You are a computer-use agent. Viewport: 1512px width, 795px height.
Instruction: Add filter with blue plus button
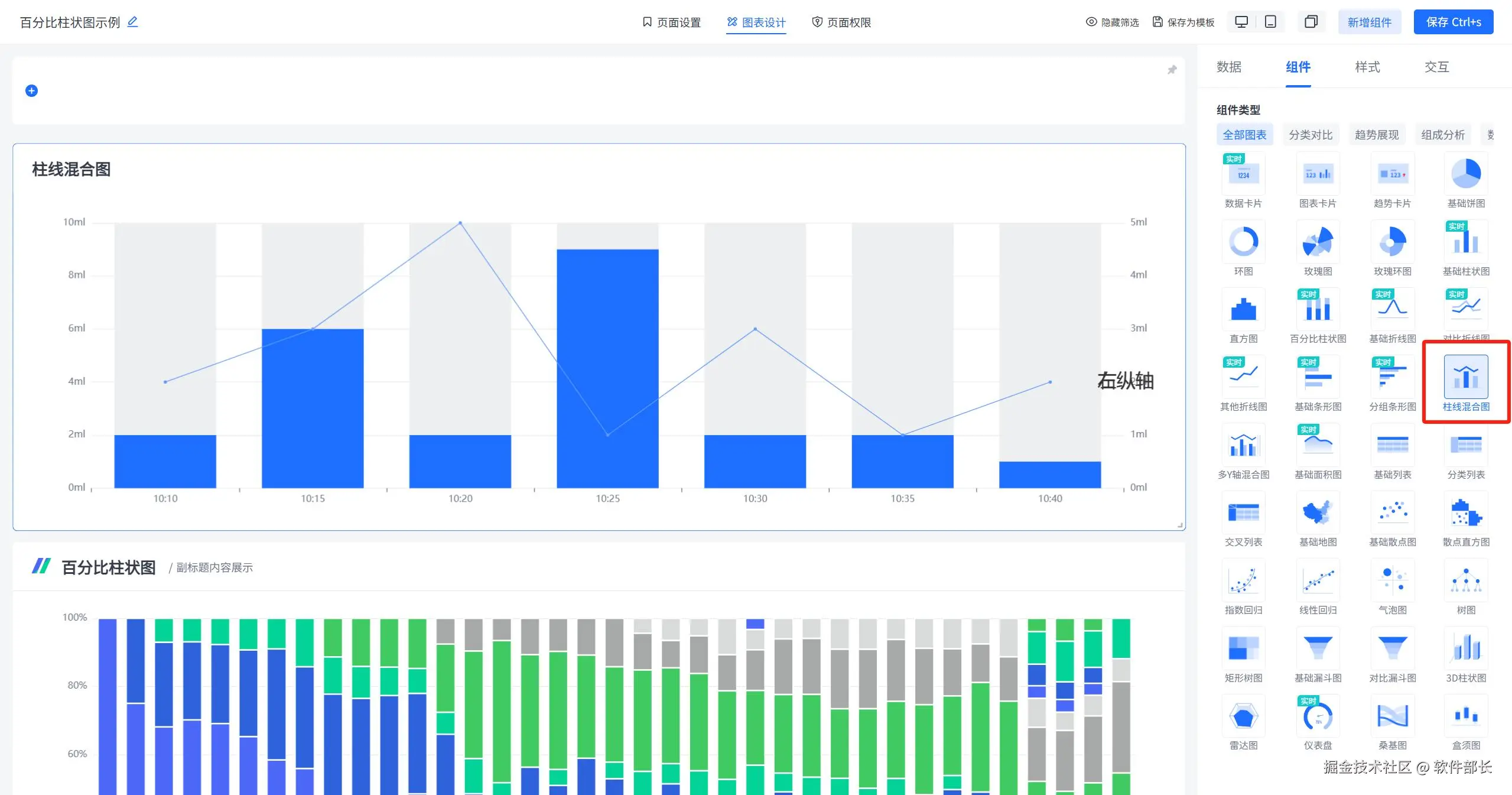[x=32, y=90]
